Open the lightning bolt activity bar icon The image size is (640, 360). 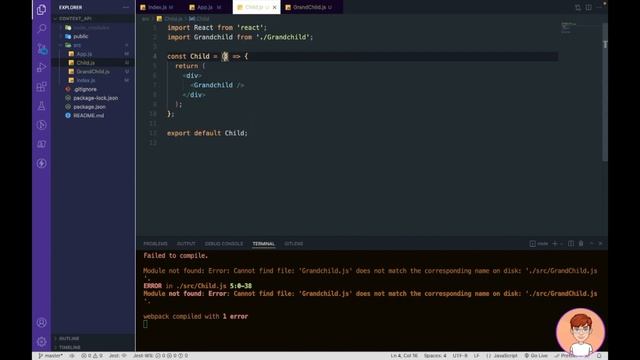click(41, 163)
